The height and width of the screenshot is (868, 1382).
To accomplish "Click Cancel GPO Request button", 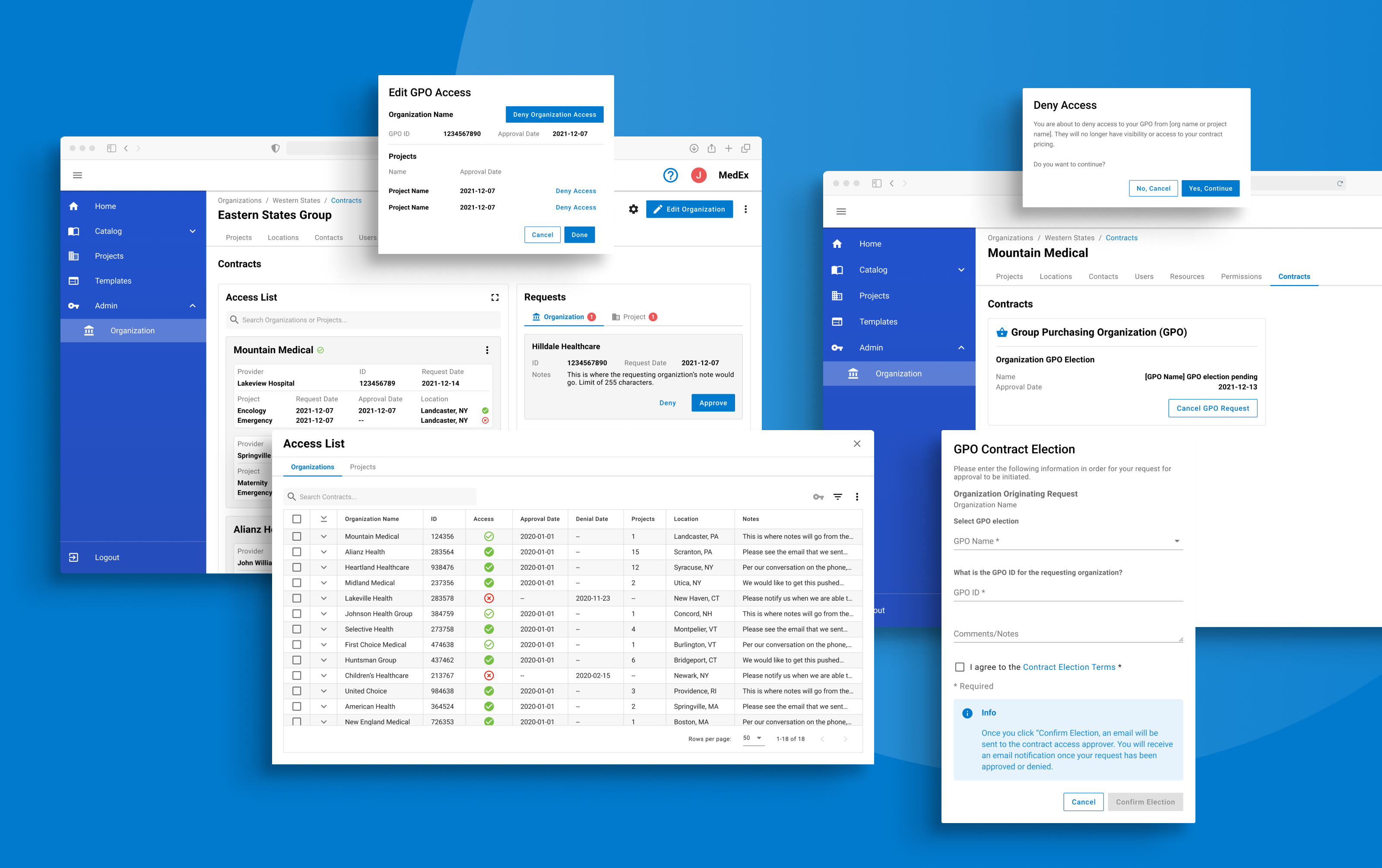I will (x=1213, y=408).
